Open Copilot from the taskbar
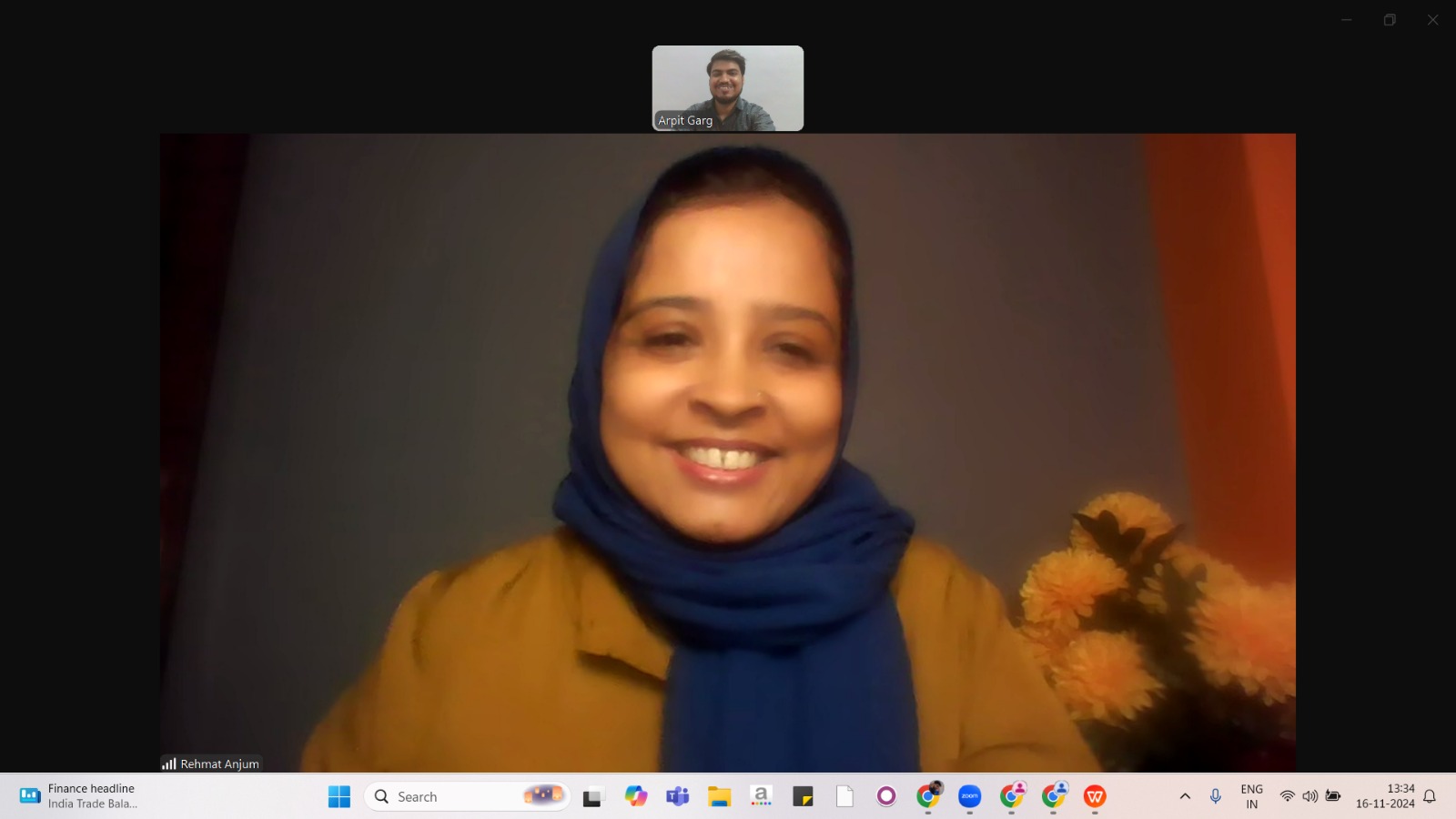 [x=635, y=796]
